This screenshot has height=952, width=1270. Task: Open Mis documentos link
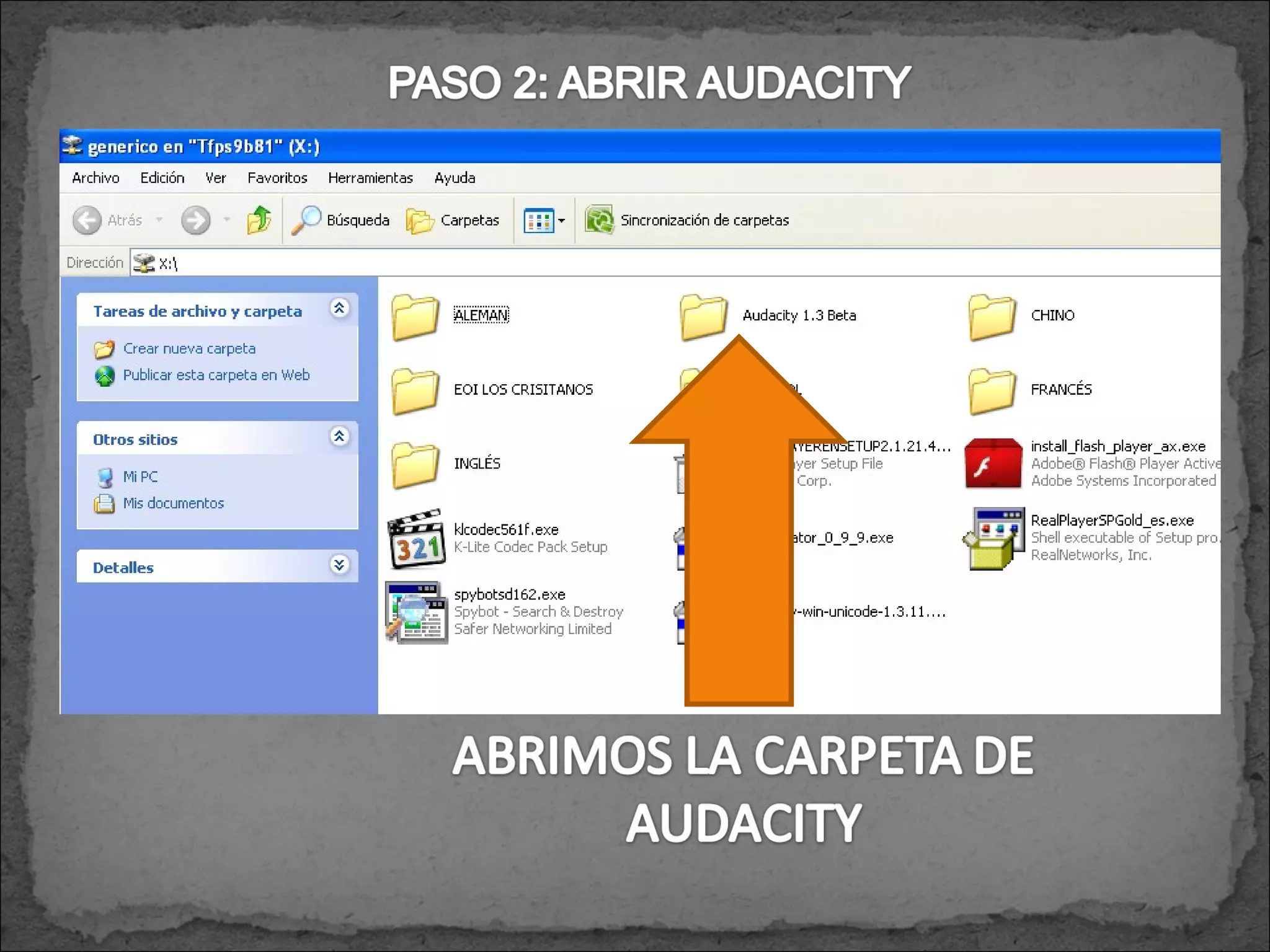point(173,503)
